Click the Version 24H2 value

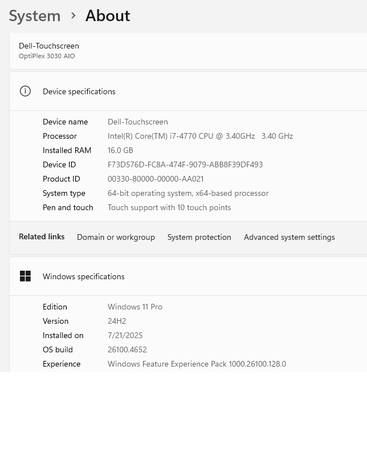point(117,321)
